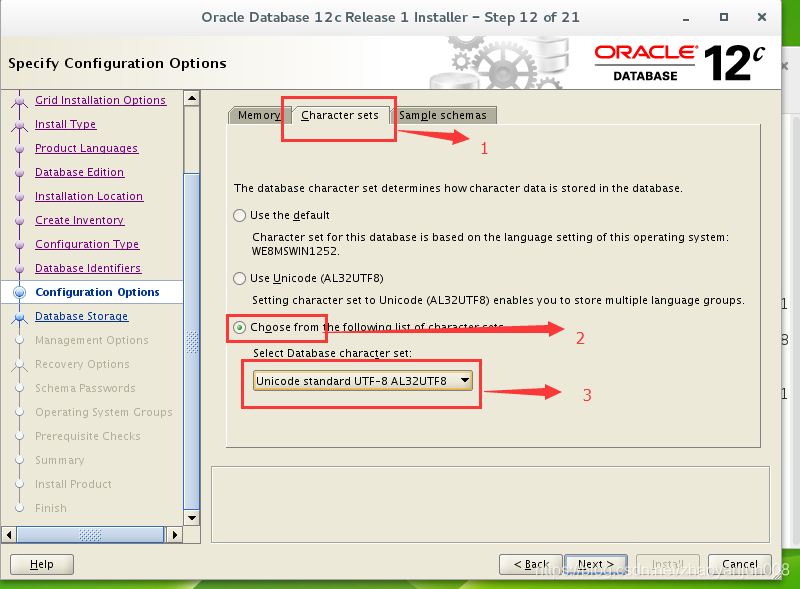Go to Database Identifiers step
Screen dimensions: 800x589
[x=88, y=268]
